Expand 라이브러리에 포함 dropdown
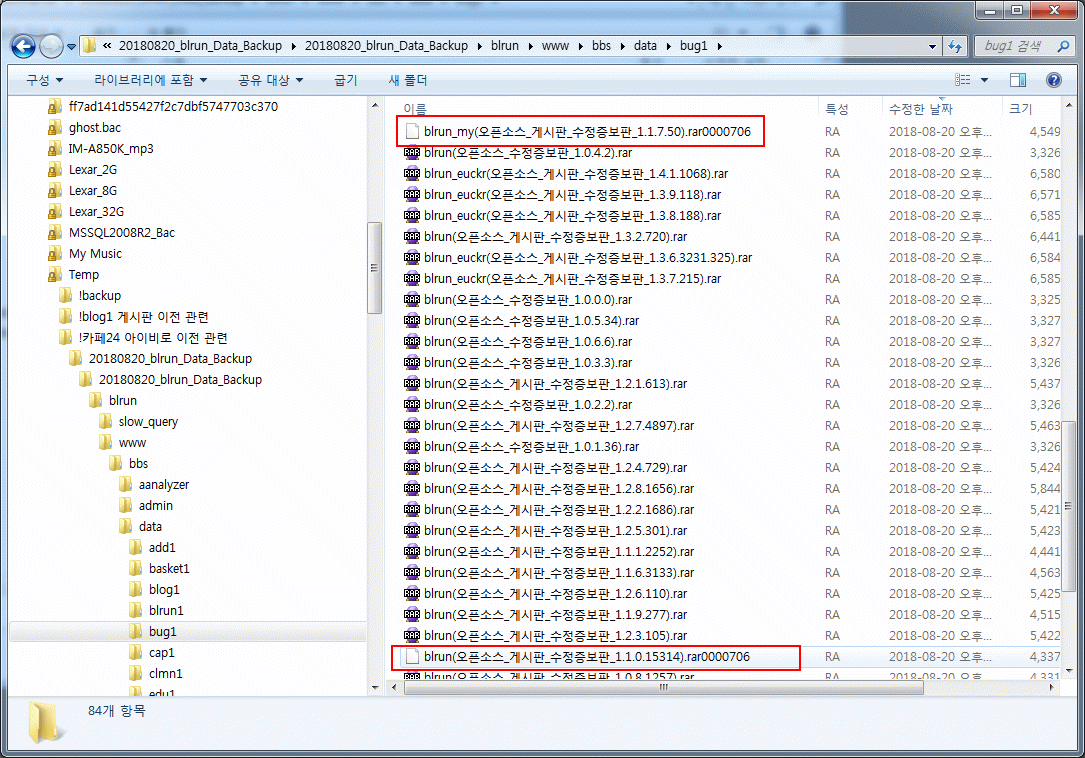The width and height of the screenshot is (1085, 758). click(x=151, y=80)
